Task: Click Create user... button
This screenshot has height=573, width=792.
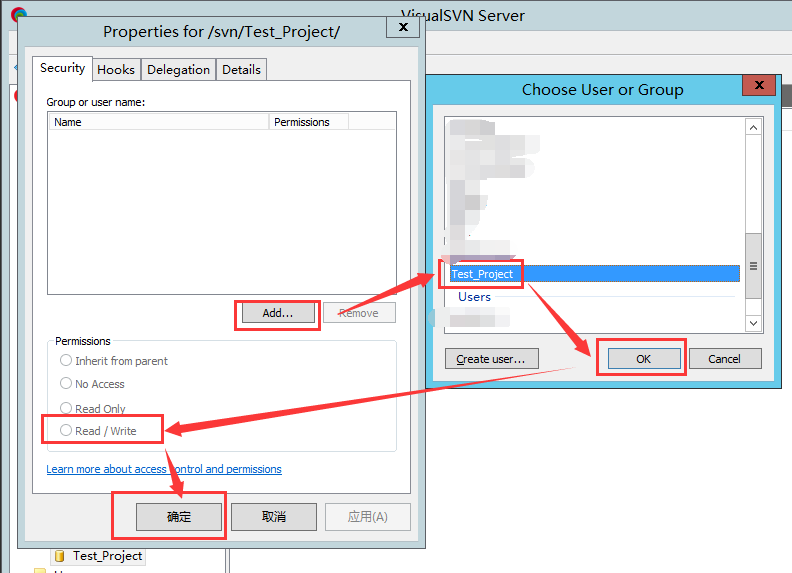Action: point(491,359)
